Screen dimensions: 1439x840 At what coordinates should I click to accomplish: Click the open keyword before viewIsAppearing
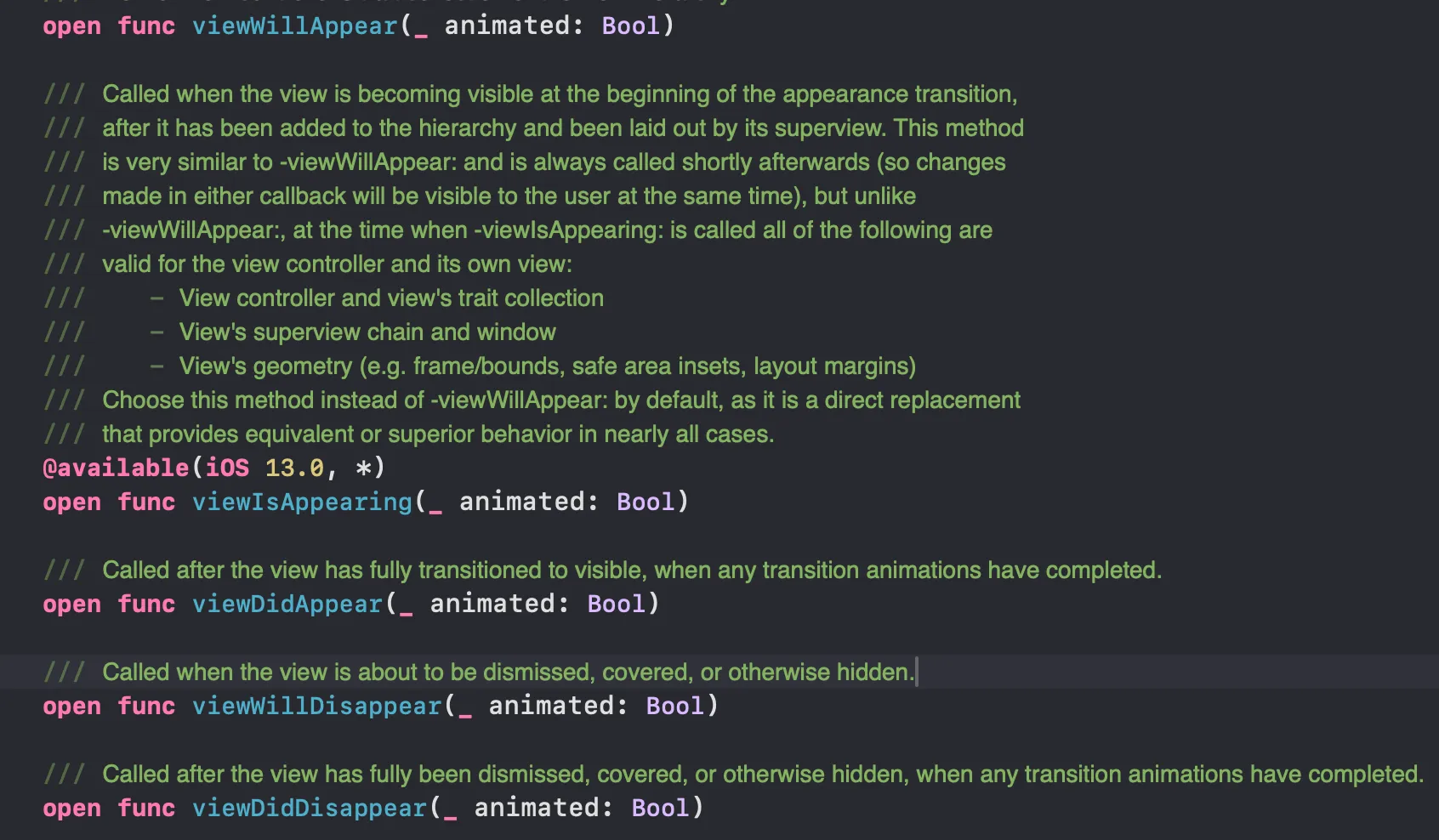click(71, 502)
